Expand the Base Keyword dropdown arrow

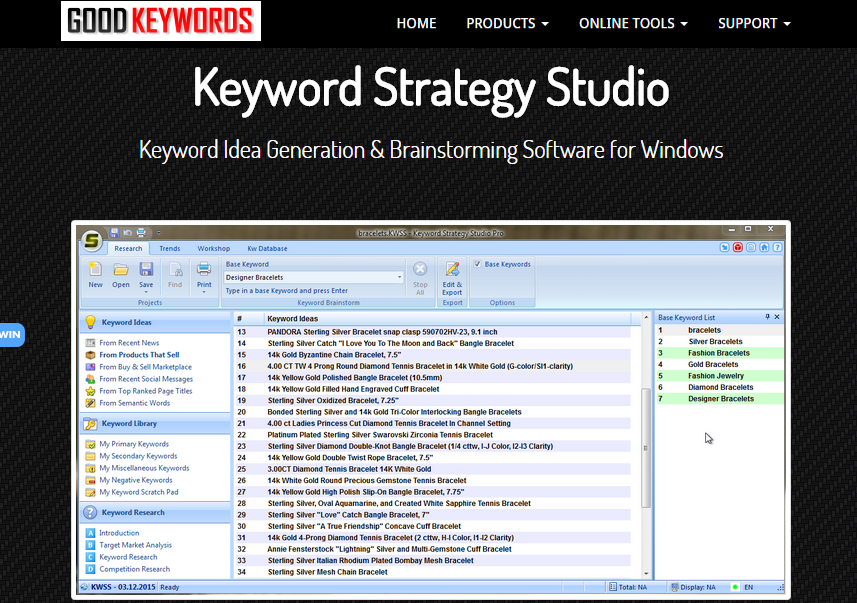400,277
